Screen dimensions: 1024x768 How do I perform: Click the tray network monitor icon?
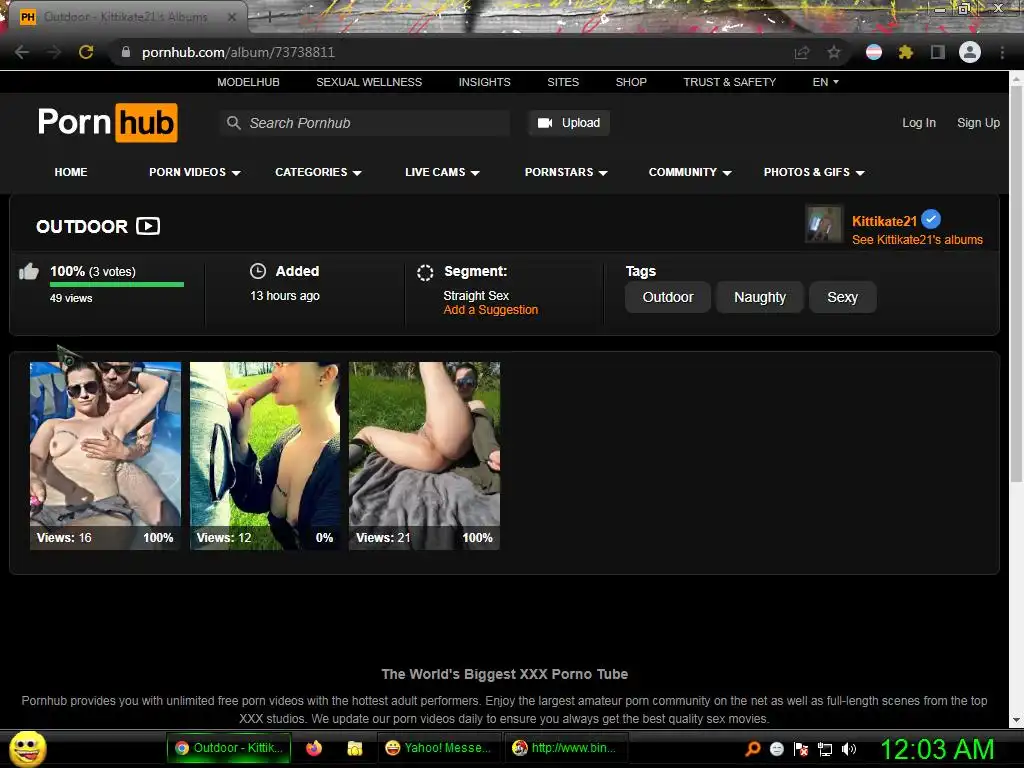[x=825, y=749]
